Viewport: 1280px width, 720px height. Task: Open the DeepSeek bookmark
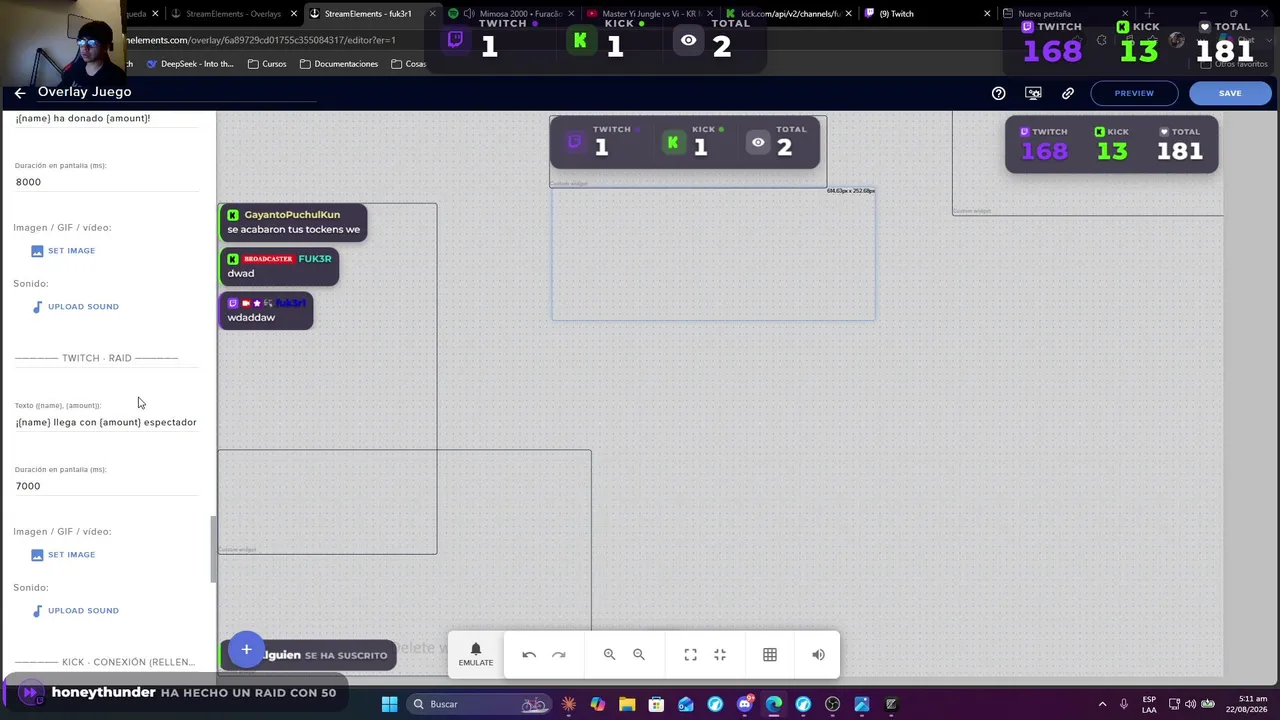tap(190, 64)
